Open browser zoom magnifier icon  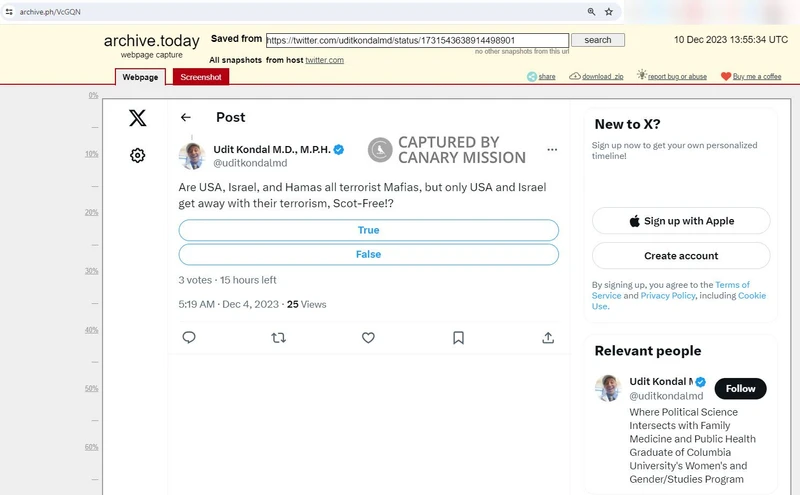[591, 12]
